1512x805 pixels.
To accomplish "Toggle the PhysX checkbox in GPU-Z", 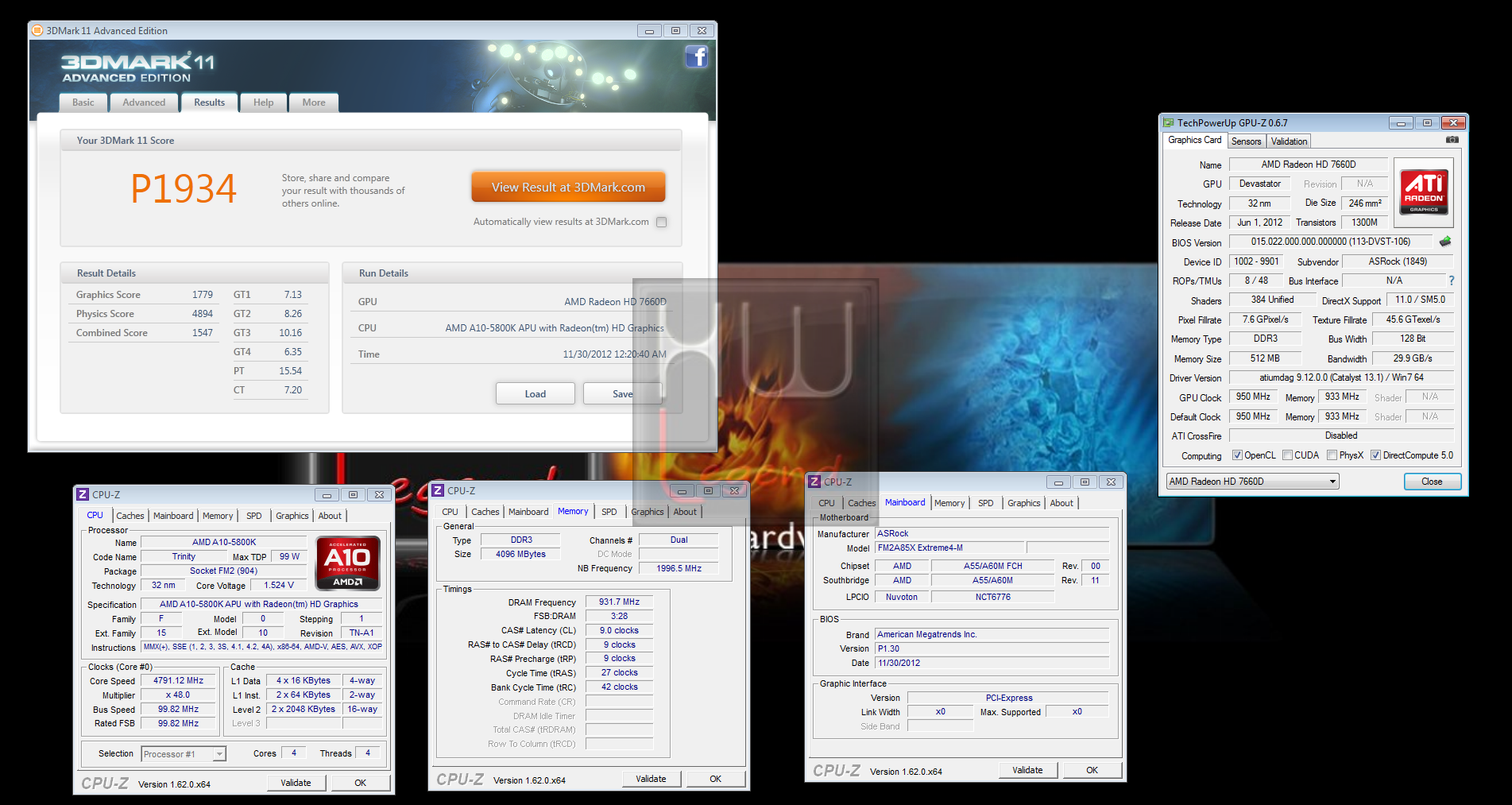I will (x=1332, y=455).
